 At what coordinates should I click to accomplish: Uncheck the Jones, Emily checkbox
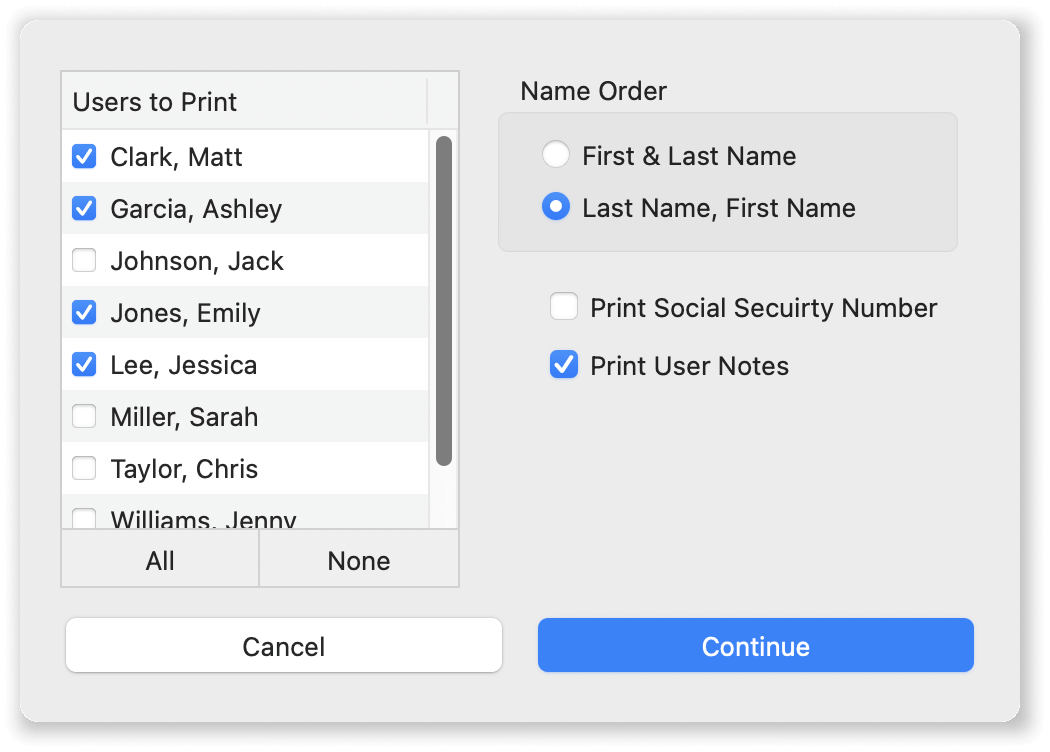tap(84, 313)
